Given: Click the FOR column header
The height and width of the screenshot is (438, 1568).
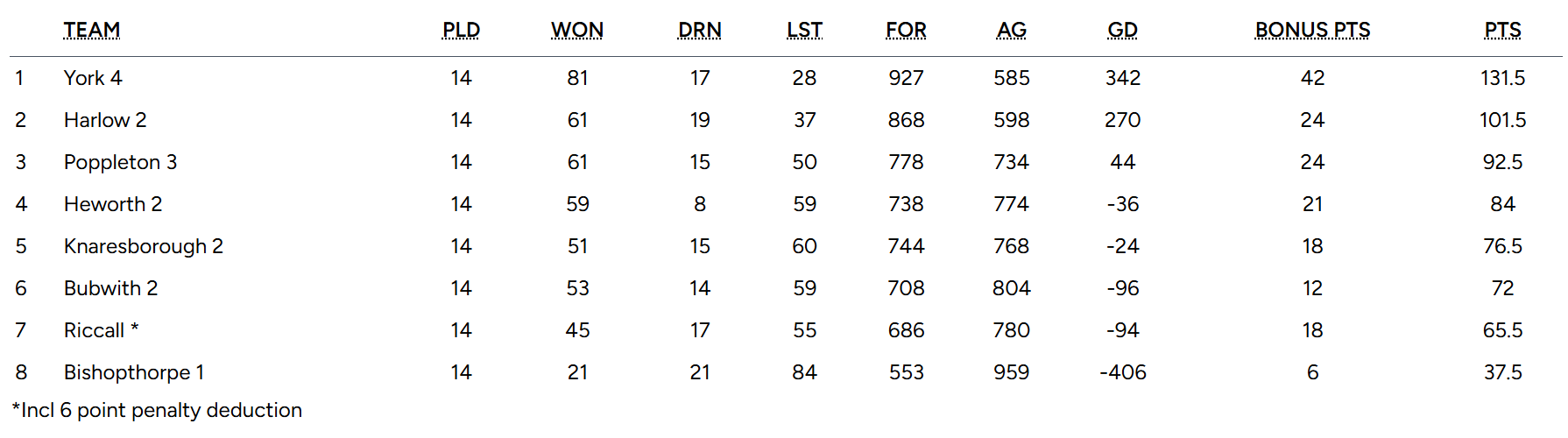Looking at the screenshot, I should 906,31.
